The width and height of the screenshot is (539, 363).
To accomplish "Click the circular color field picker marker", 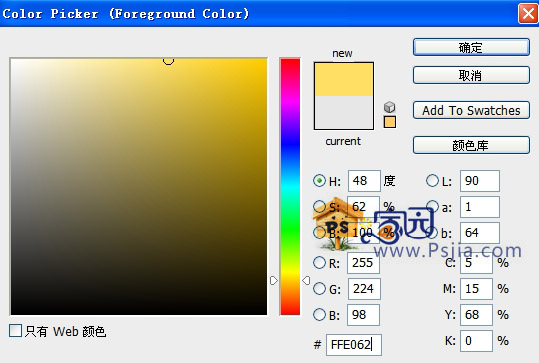I will pos(168,60).
